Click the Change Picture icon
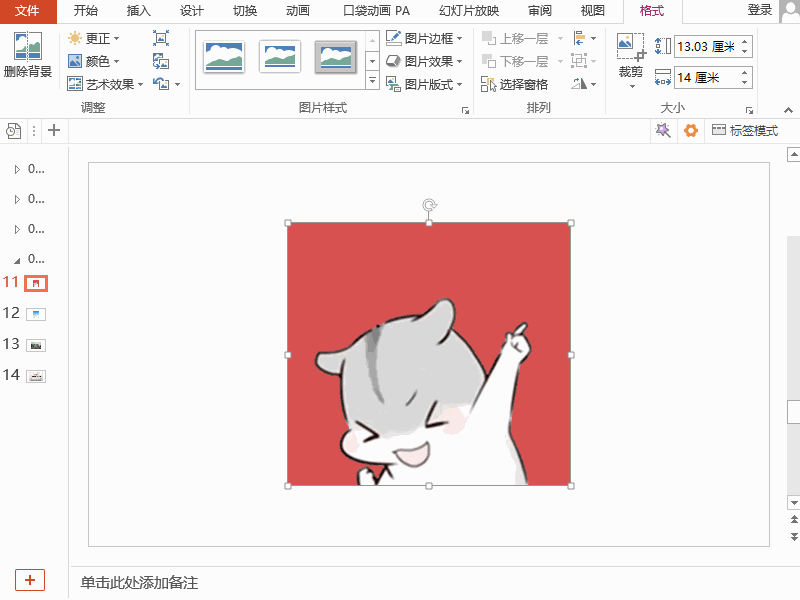The height and width of the screenshot is (600, 800). [161, 61]
